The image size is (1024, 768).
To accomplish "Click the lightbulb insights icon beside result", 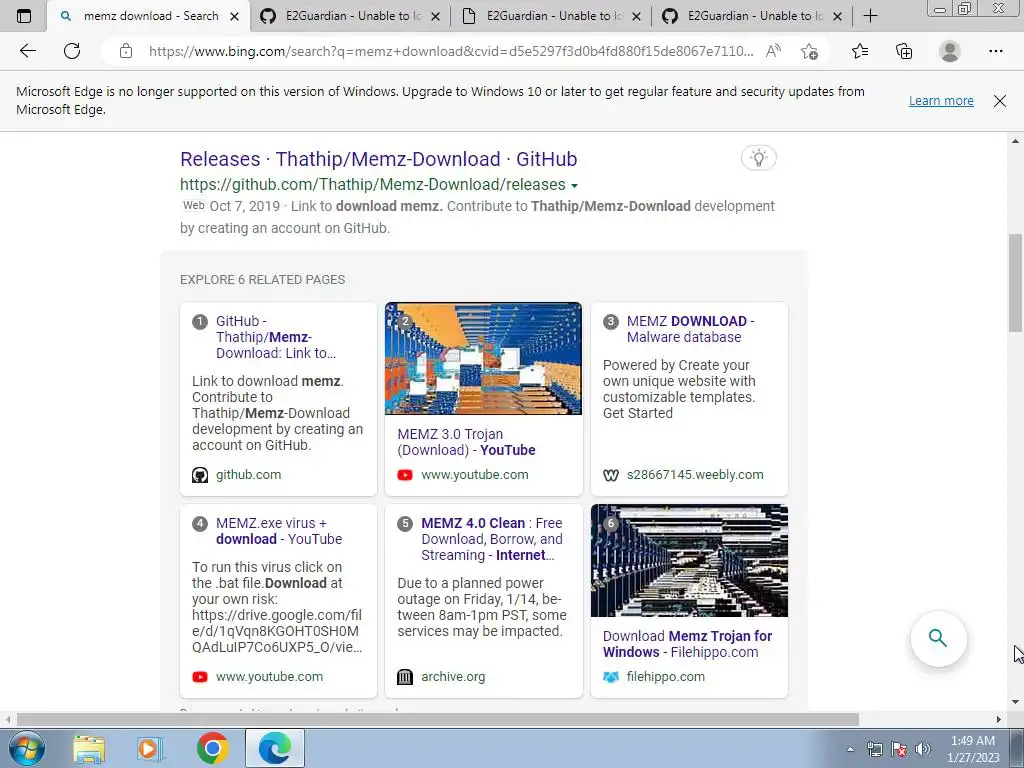I will 758,158.
